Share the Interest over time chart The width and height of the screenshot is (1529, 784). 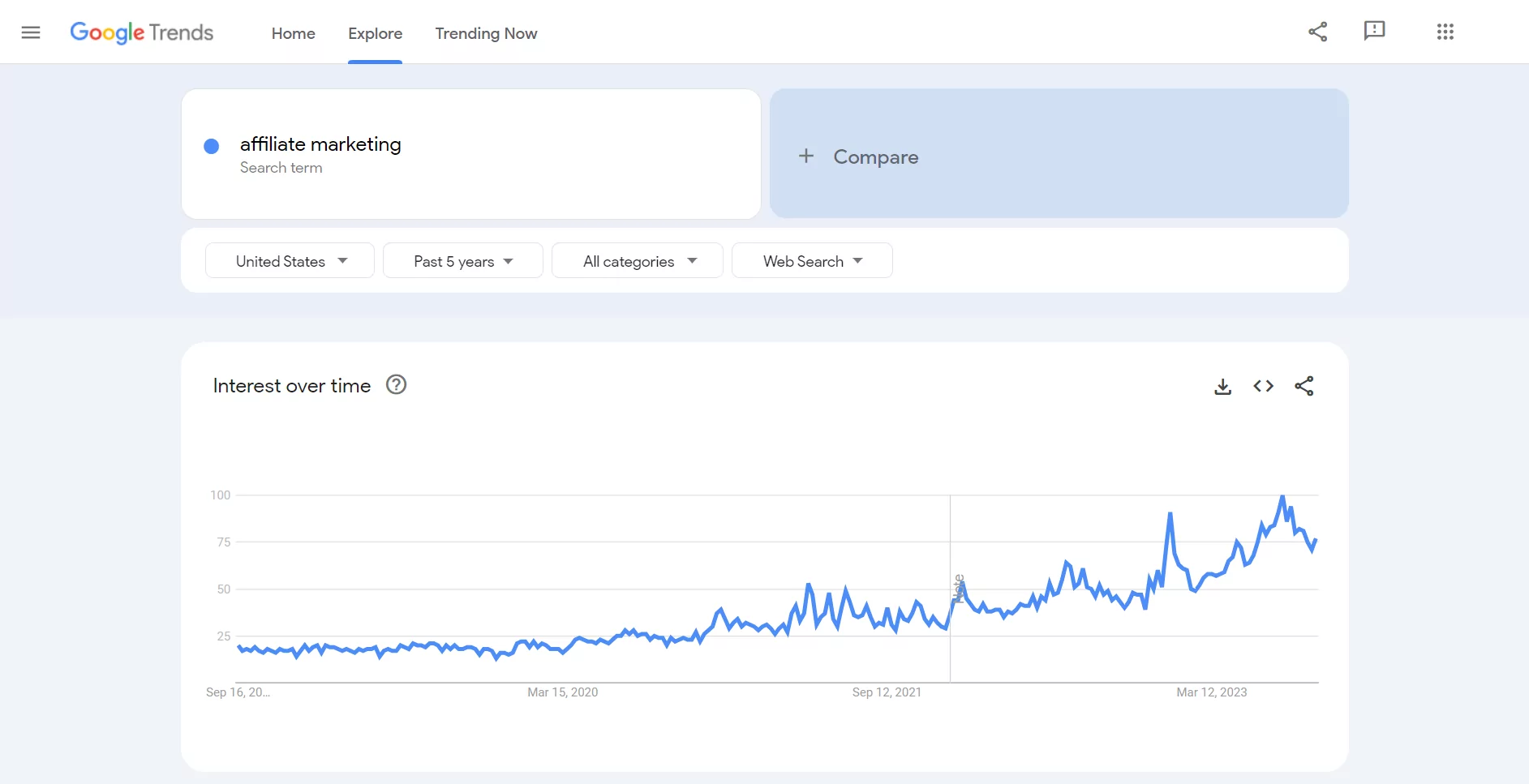[1304, 386]
